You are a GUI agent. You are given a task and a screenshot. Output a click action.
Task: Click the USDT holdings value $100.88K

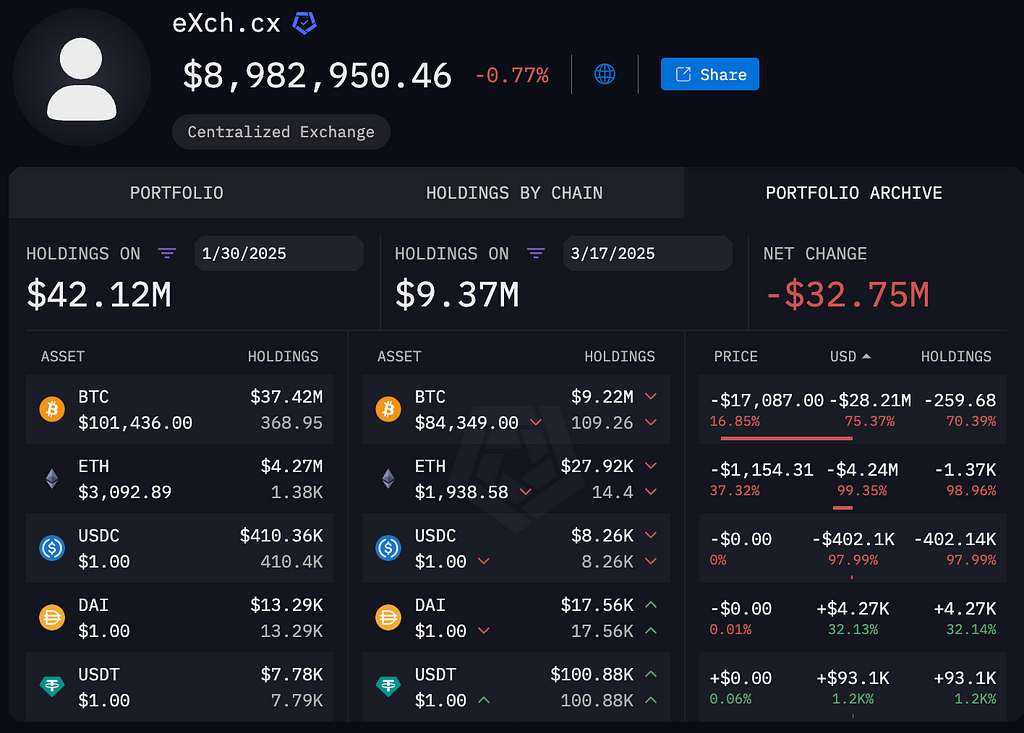(592, 674)
